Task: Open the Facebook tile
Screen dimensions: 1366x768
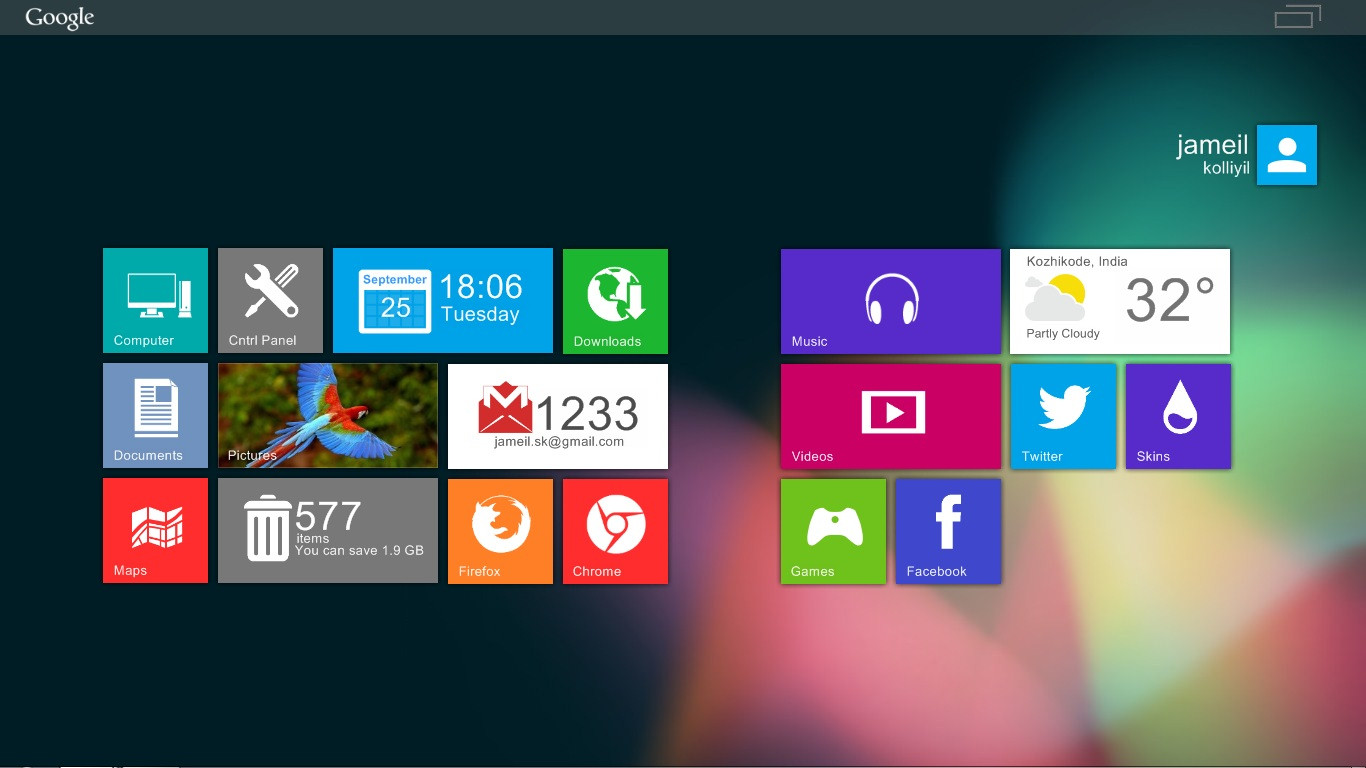Action: tap(948, 531)
